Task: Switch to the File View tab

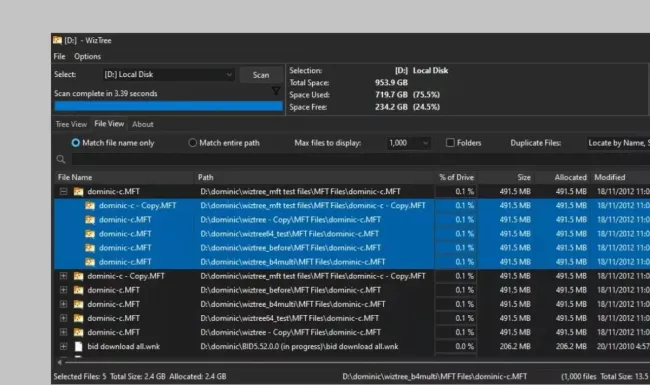Action: pos(109,124)
